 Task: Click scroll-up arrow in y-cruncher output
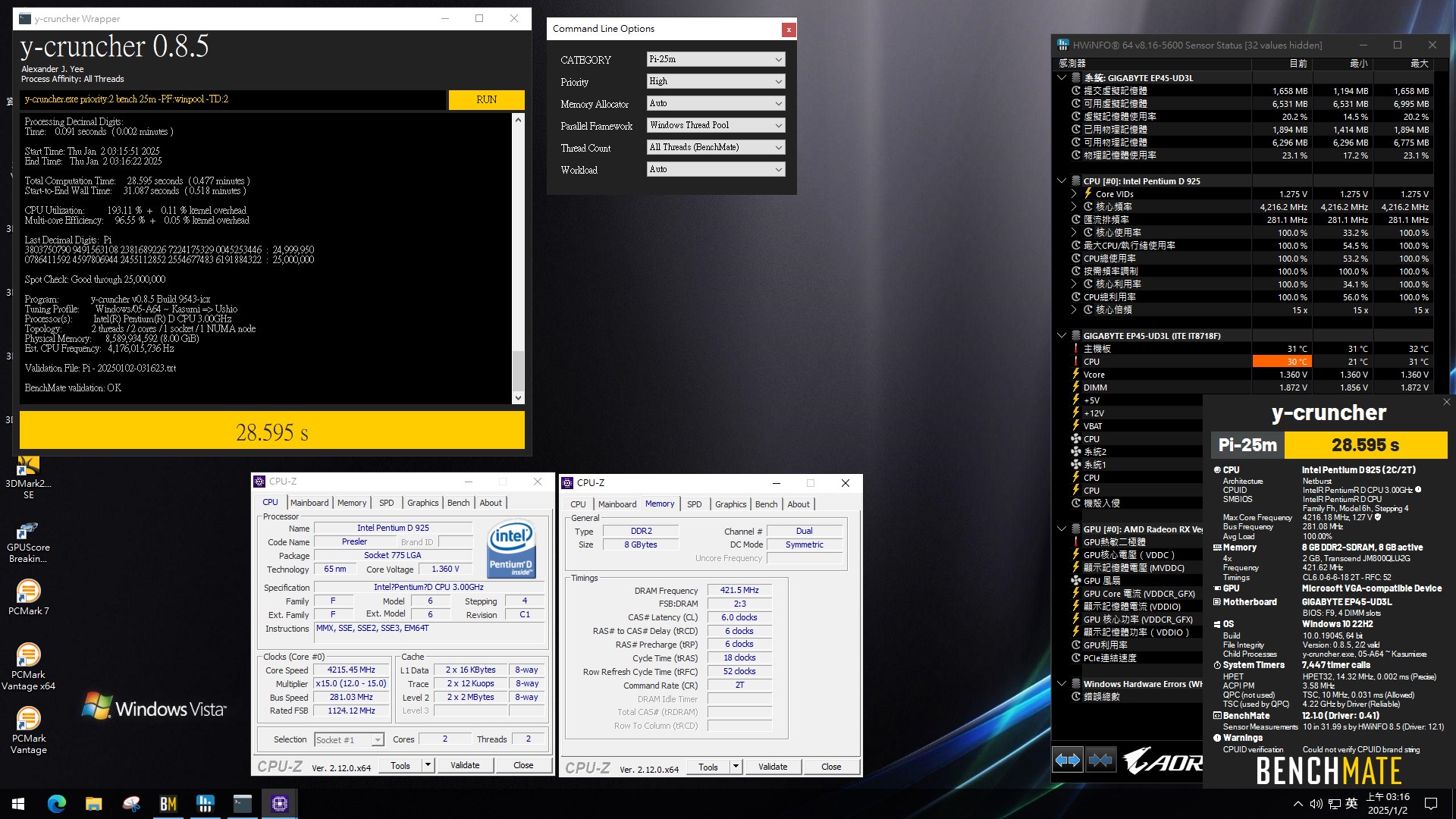[x=518, y=120]
